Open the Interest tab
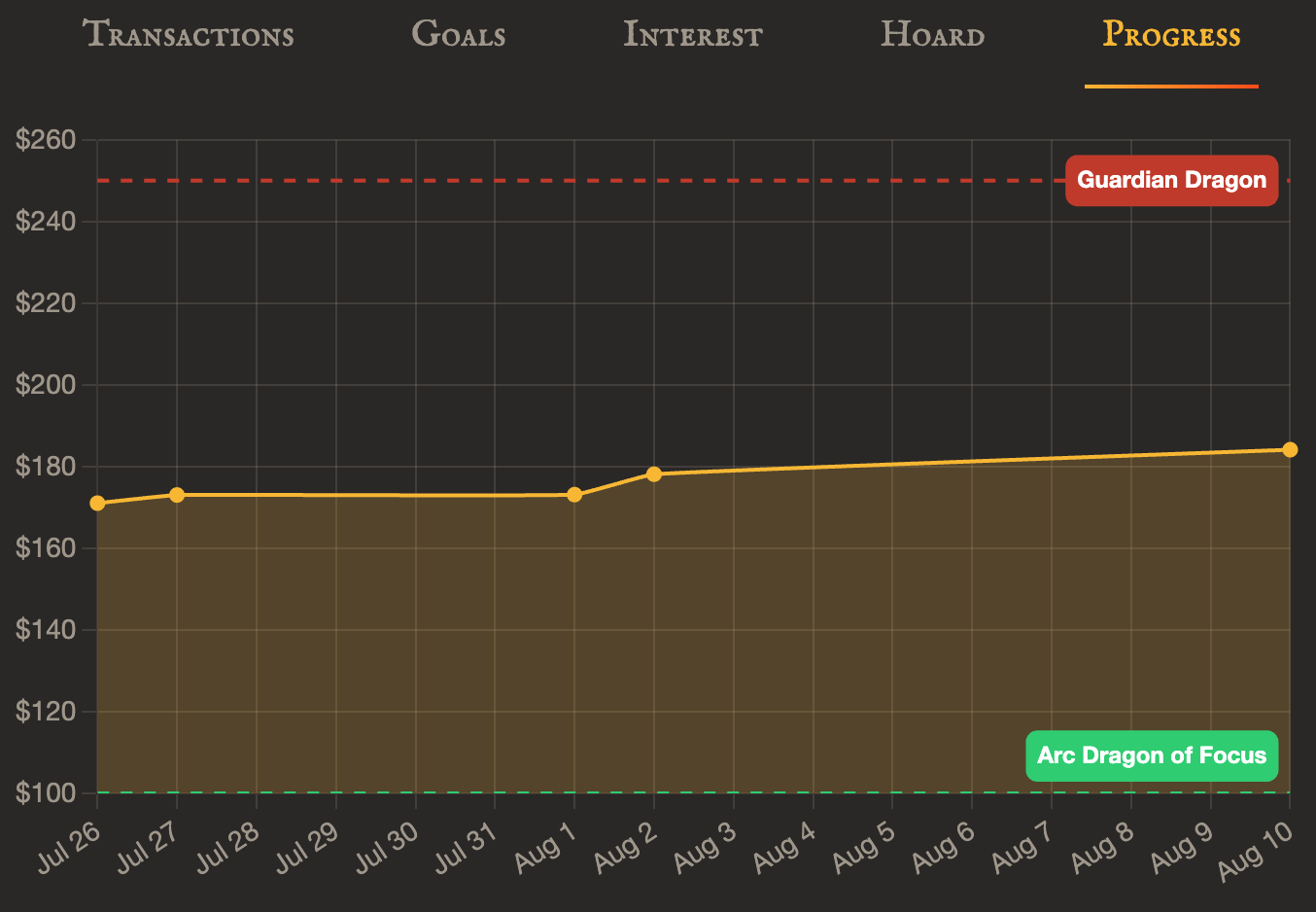 tap(692, 35)
